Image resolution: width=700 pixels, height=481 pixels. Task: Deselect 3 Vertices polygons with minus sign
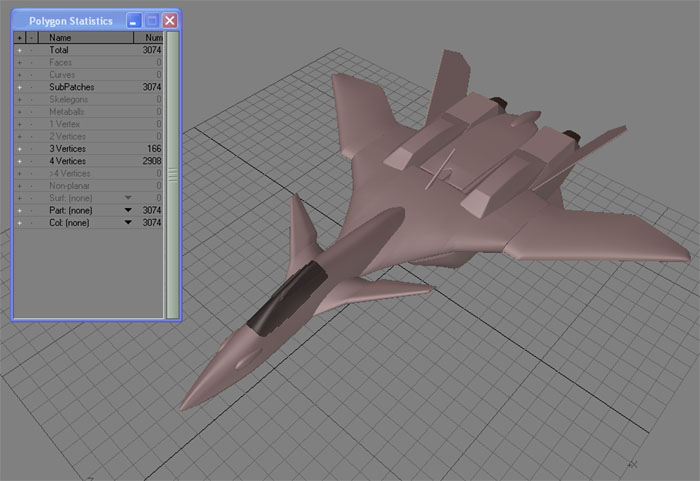31,149
